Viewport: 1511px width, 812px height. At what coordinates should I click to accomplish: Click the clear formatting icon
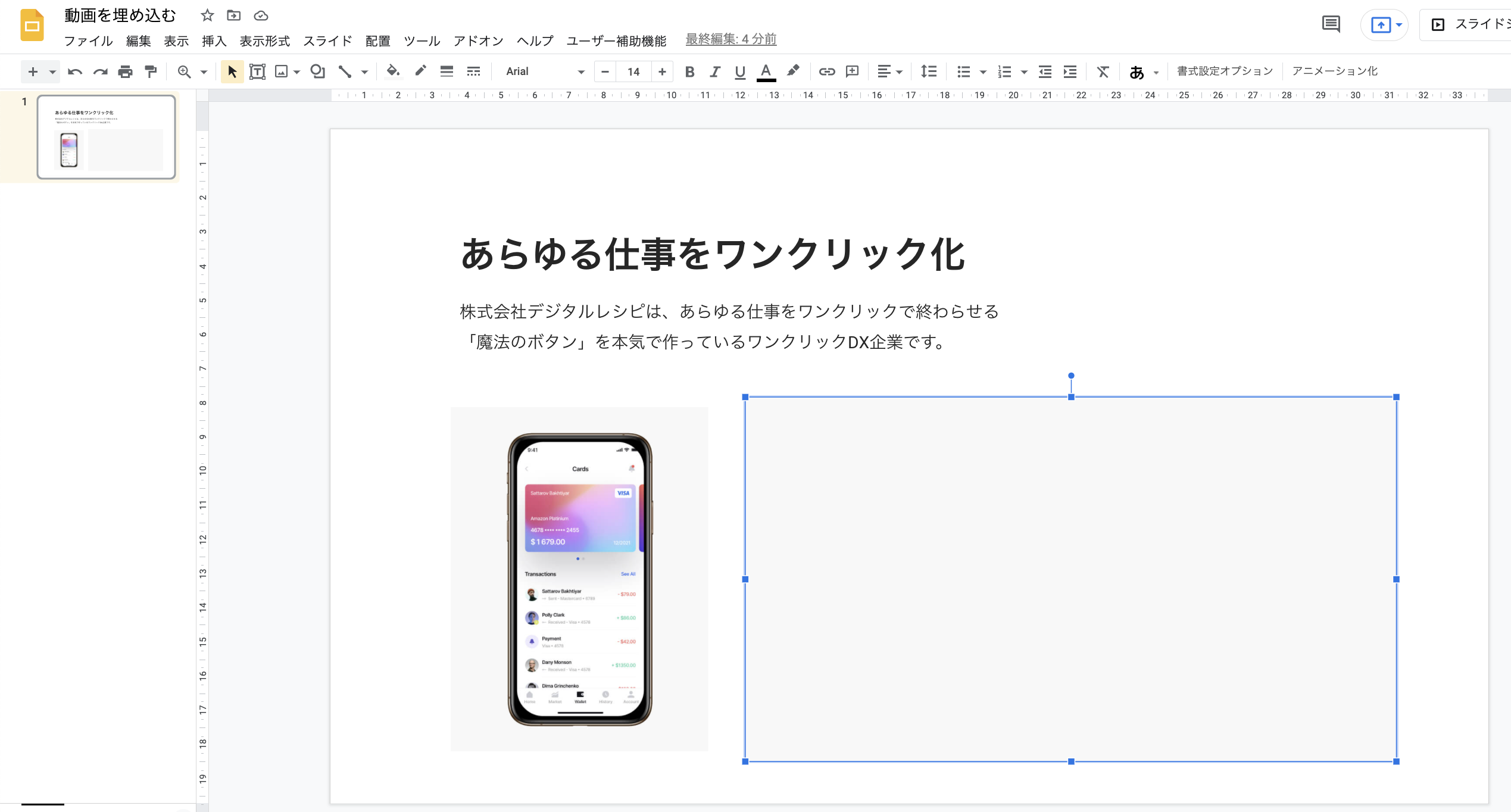(1103, 71)
